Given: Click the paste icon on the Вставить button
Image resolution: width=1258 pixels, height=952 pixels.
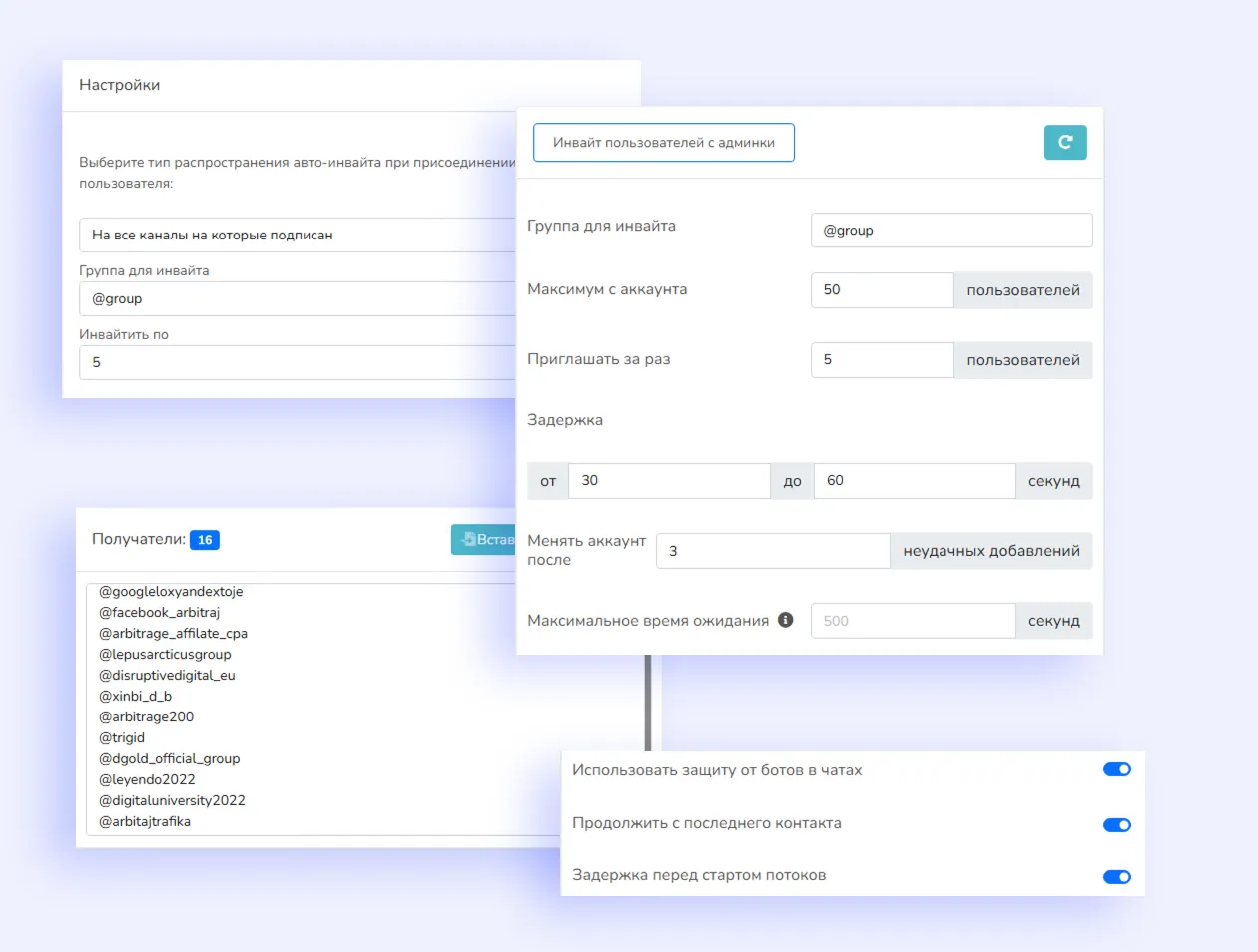Looking at the screenshot, I should (469, 539).
